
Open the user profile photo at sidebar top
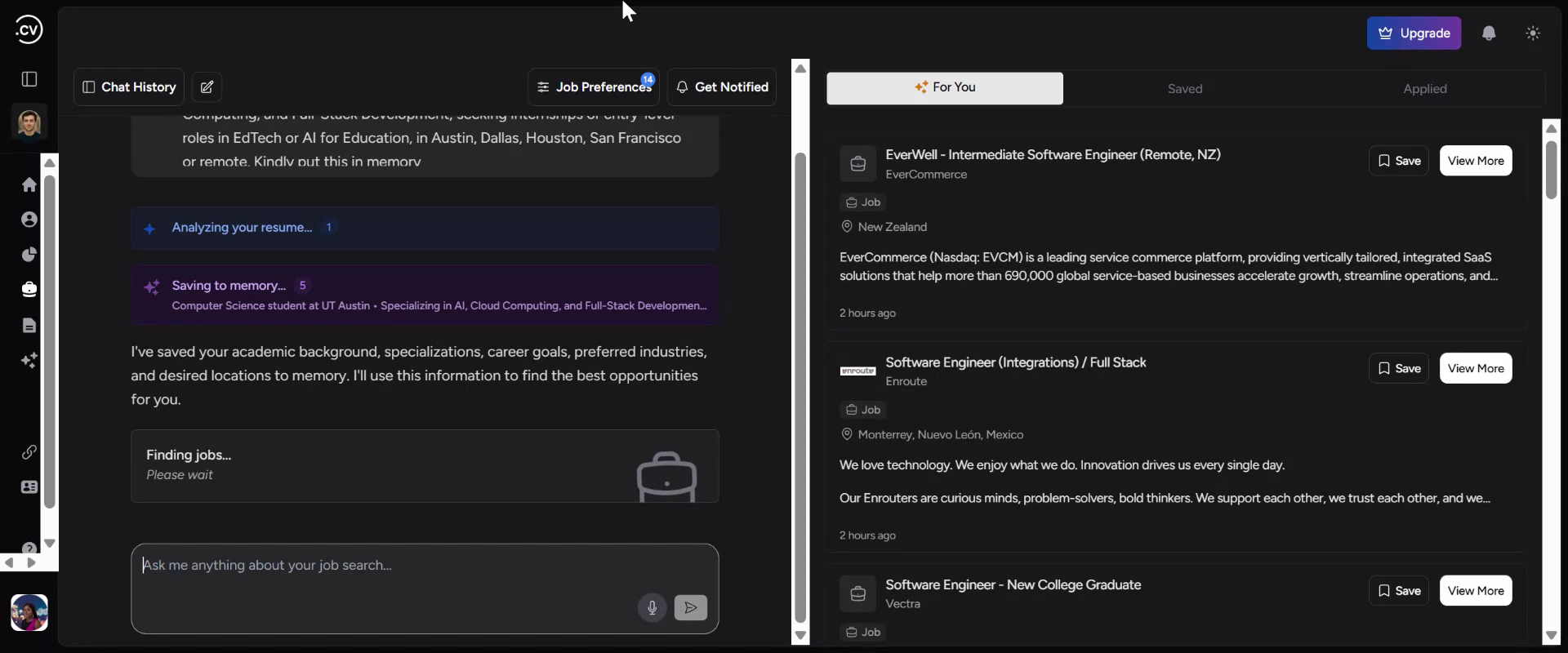[x=29, y=123]
